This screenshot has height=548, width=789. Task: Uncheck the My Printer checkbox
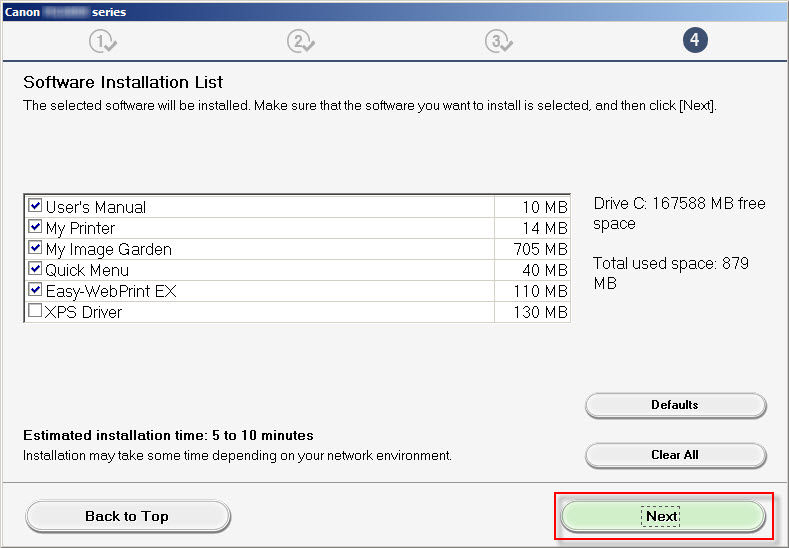(x=36, y=227)
